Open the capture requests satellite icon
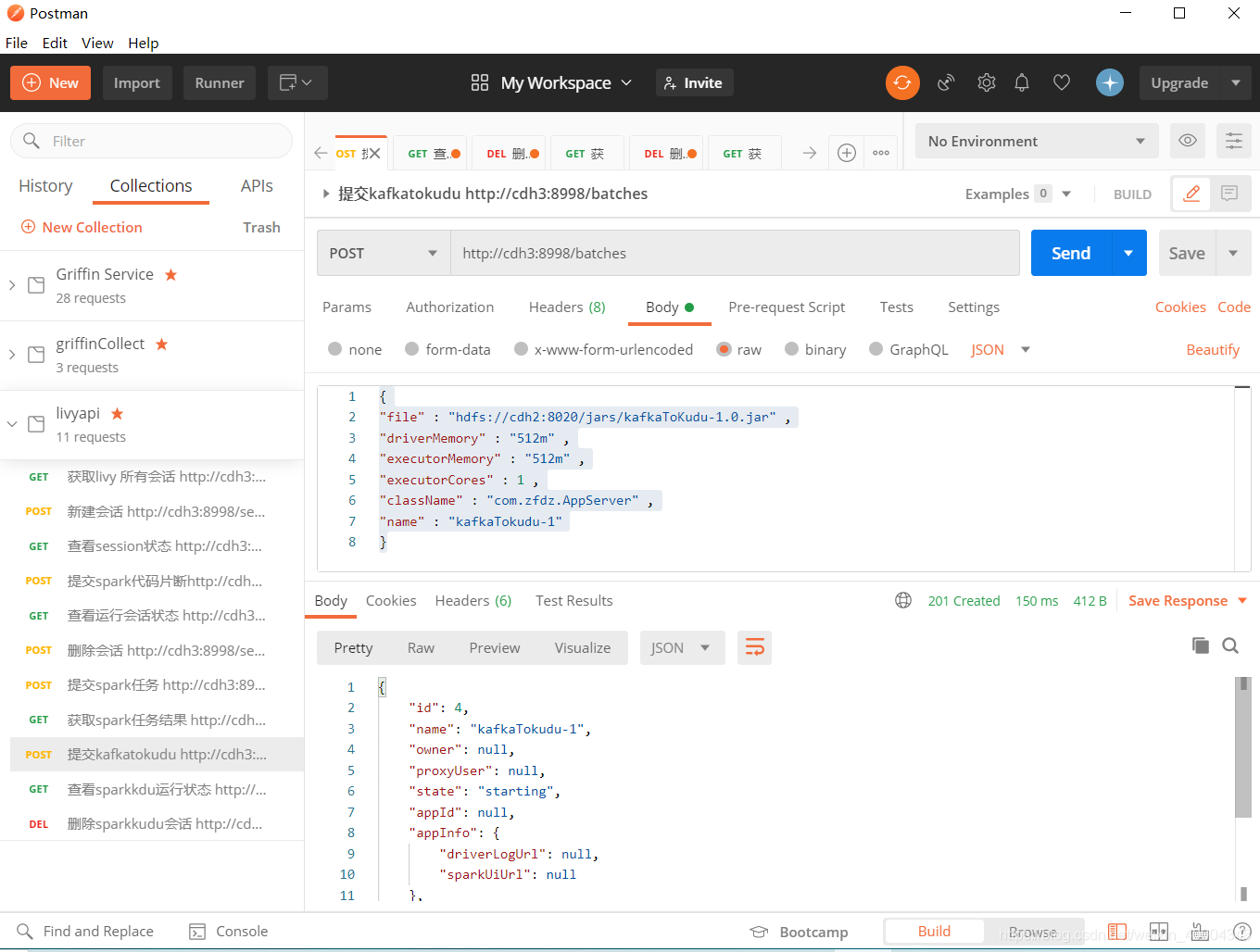Image resolution: width=1260 pixels, height=952 pixels. point(946,82)
